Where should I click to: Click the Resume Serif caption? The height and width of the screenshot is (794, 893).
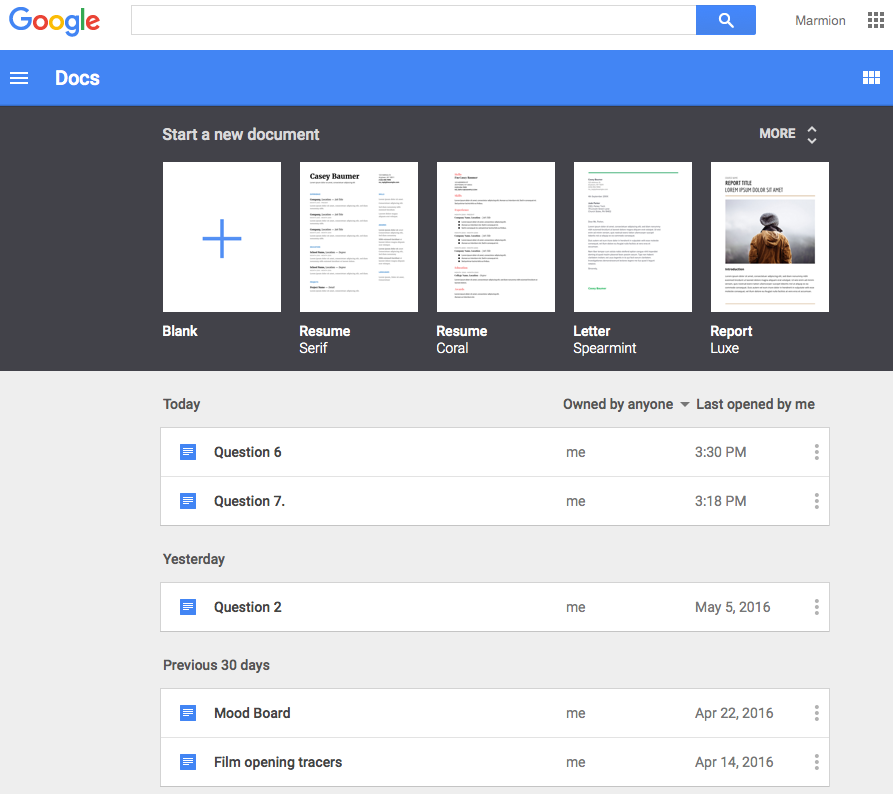click(x=325, y=339)
